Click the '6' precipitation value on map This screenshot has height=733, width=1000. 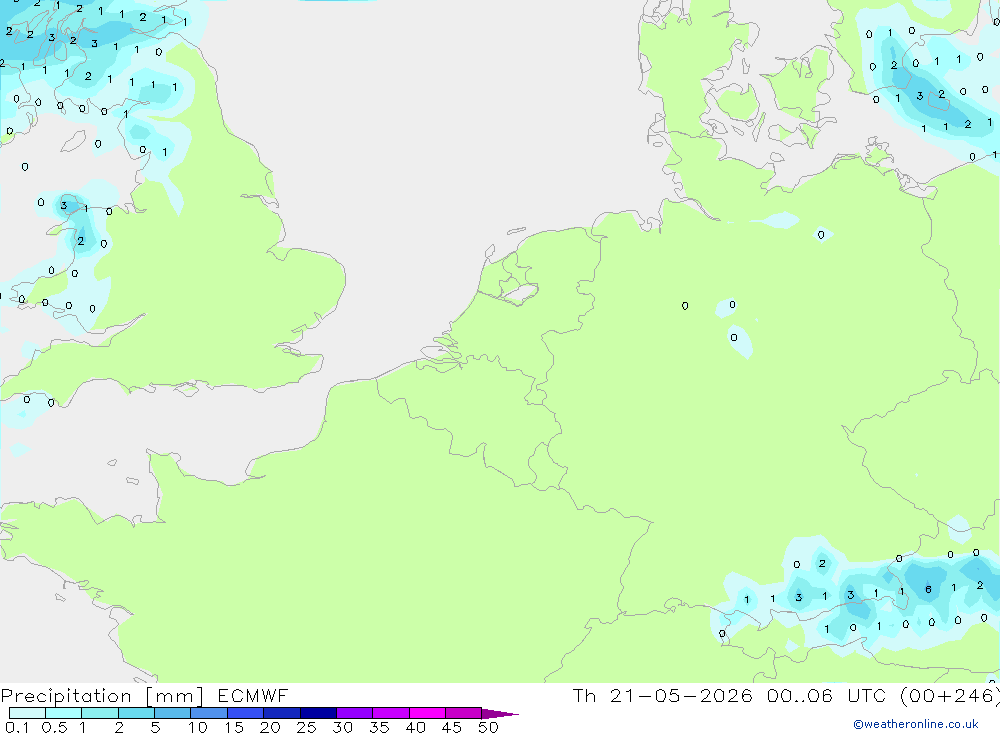929,589
